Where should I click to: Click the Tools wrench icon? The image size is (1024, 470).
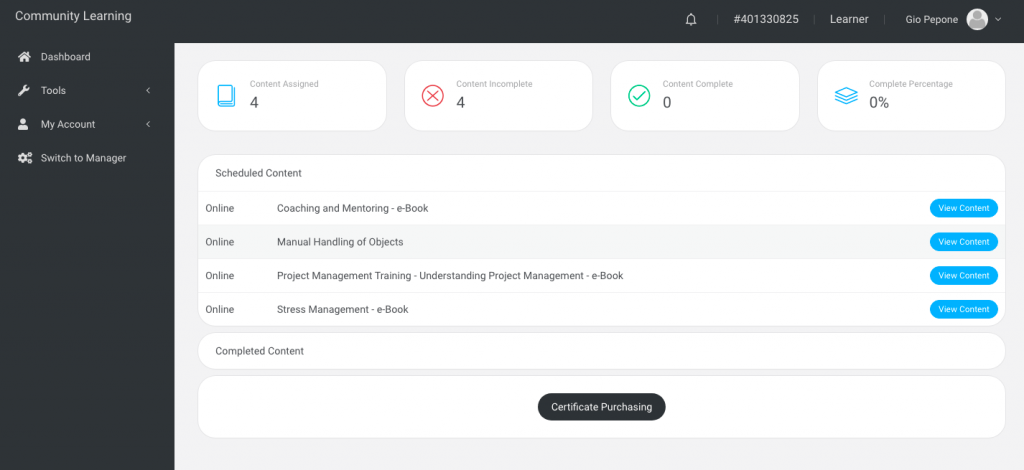coord(25,91)
